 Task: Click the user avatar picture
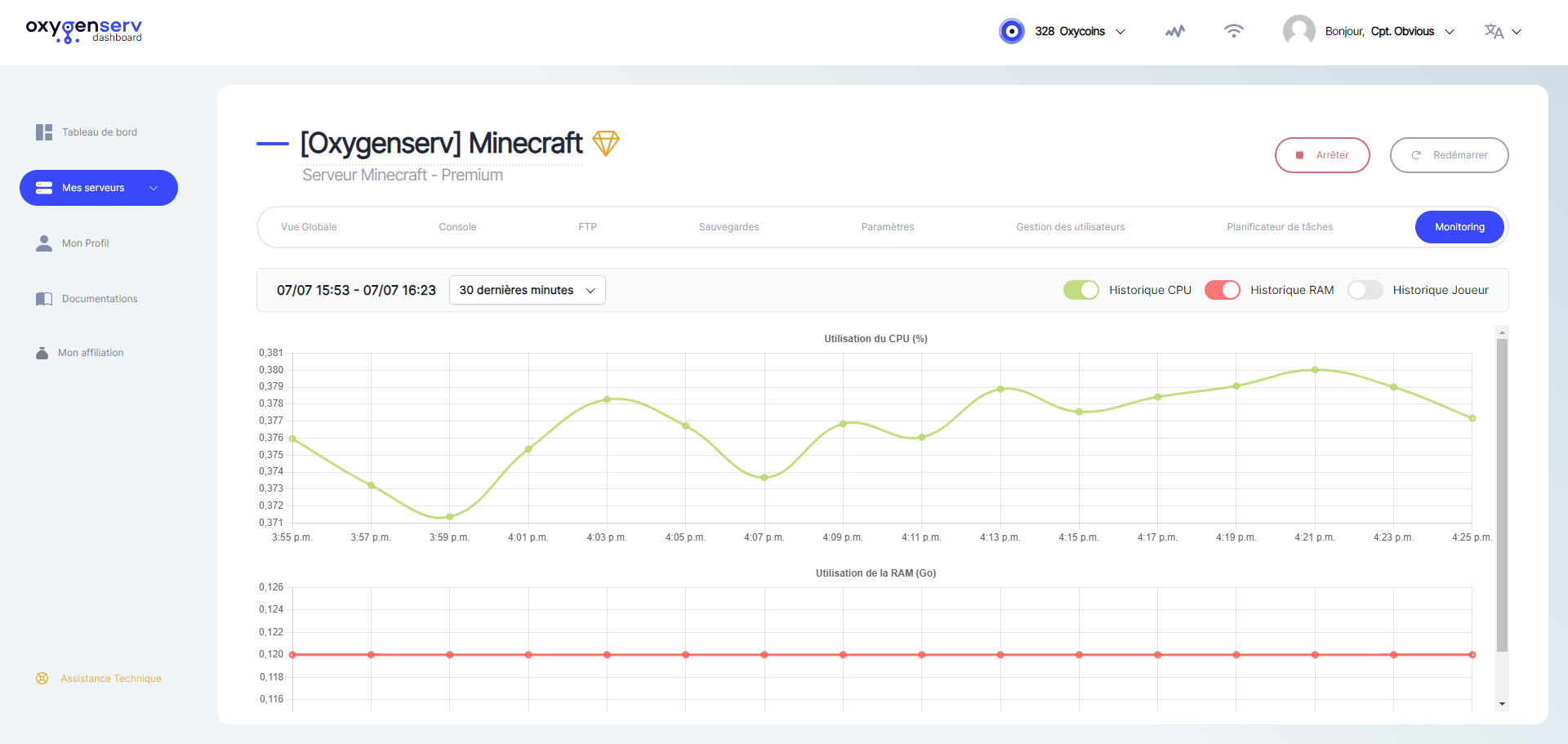click(x=1299, y=31)
